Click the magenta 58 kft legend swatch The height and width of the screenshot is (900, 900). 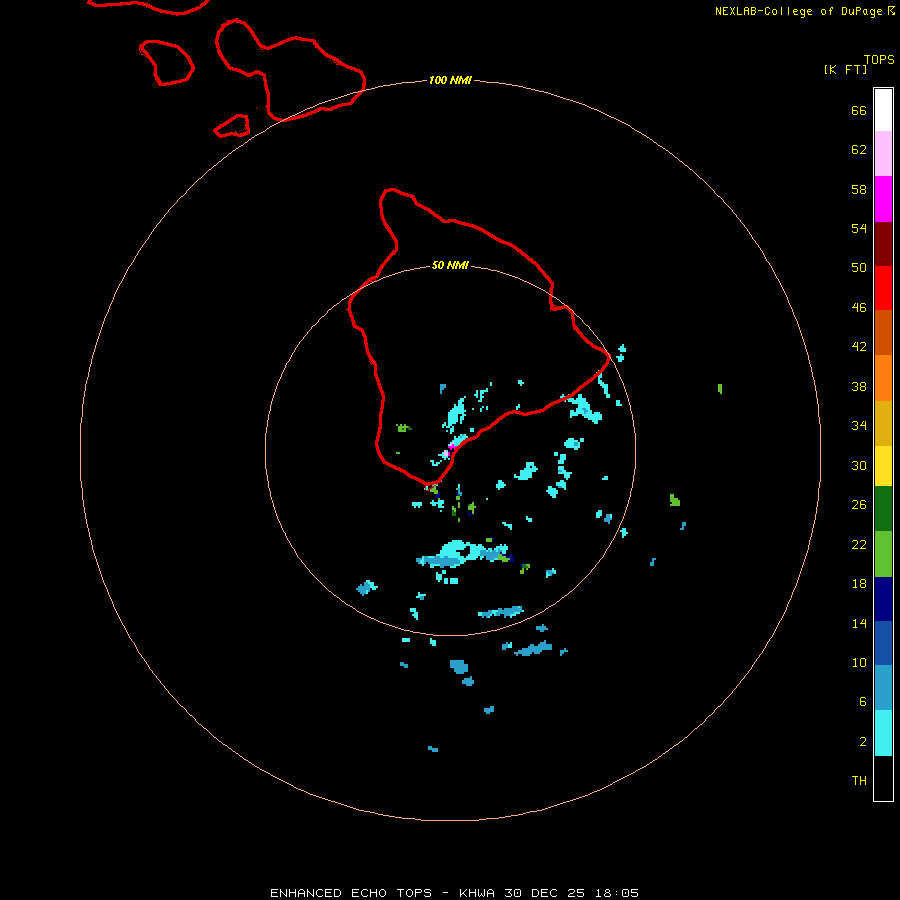pyautogui.click(x=883, y=199)
